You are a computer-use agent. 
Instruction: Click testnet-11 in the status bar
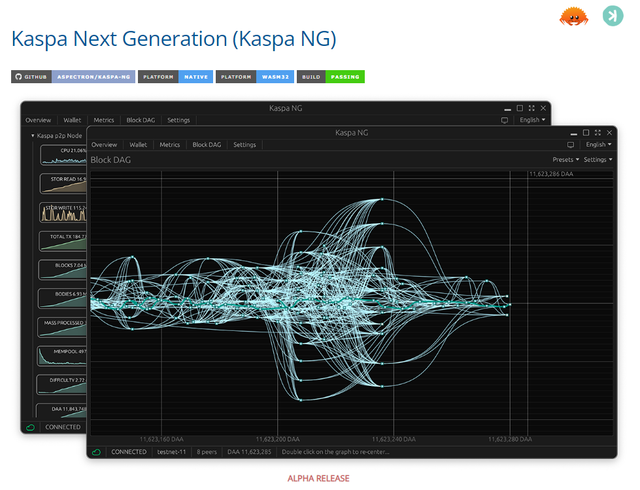pyautogui.click(x=171, y=452)
